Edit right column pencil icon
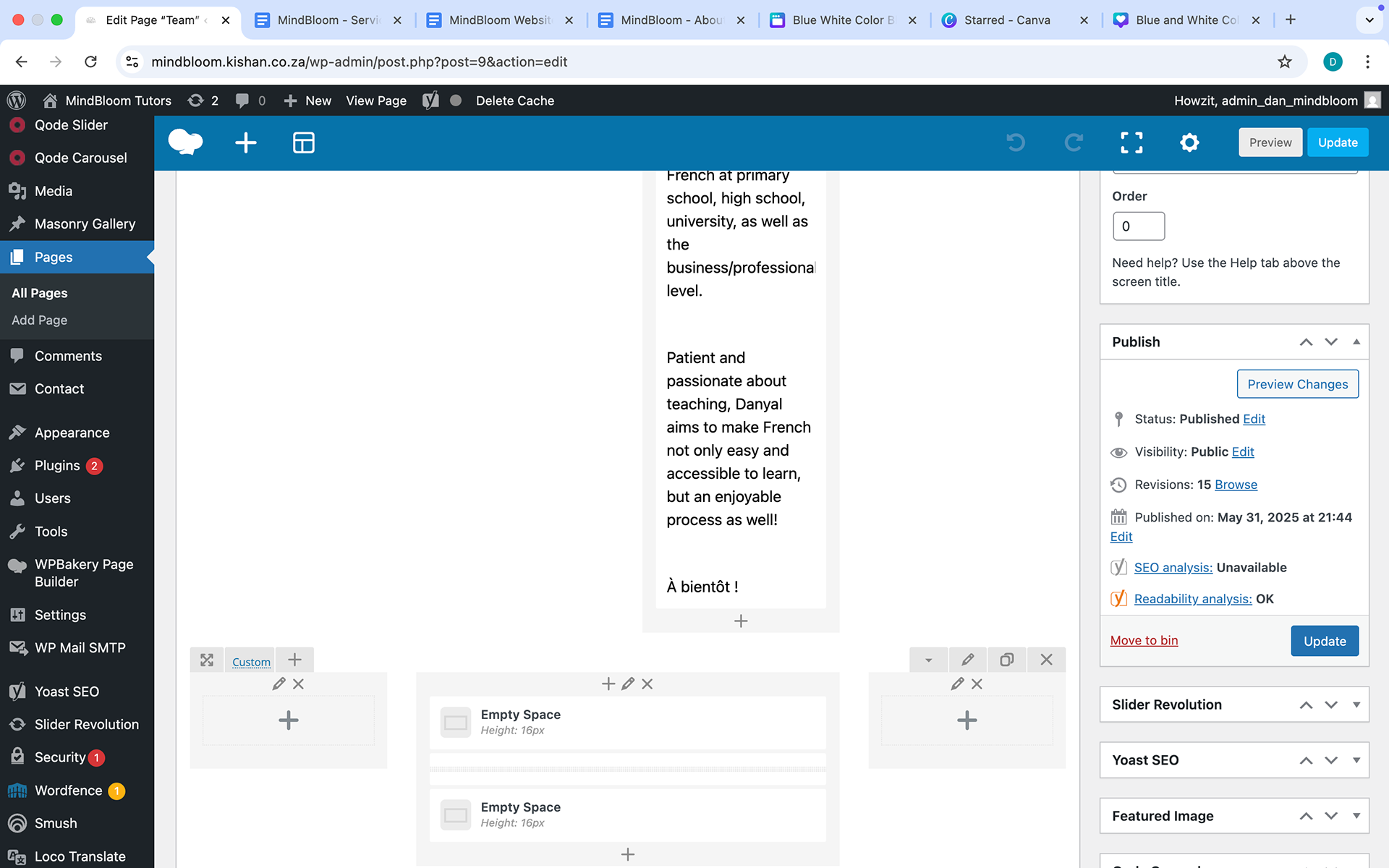The width and height of the screenshot is (1389, 868). pyautogui.click(x=957, y=684)
